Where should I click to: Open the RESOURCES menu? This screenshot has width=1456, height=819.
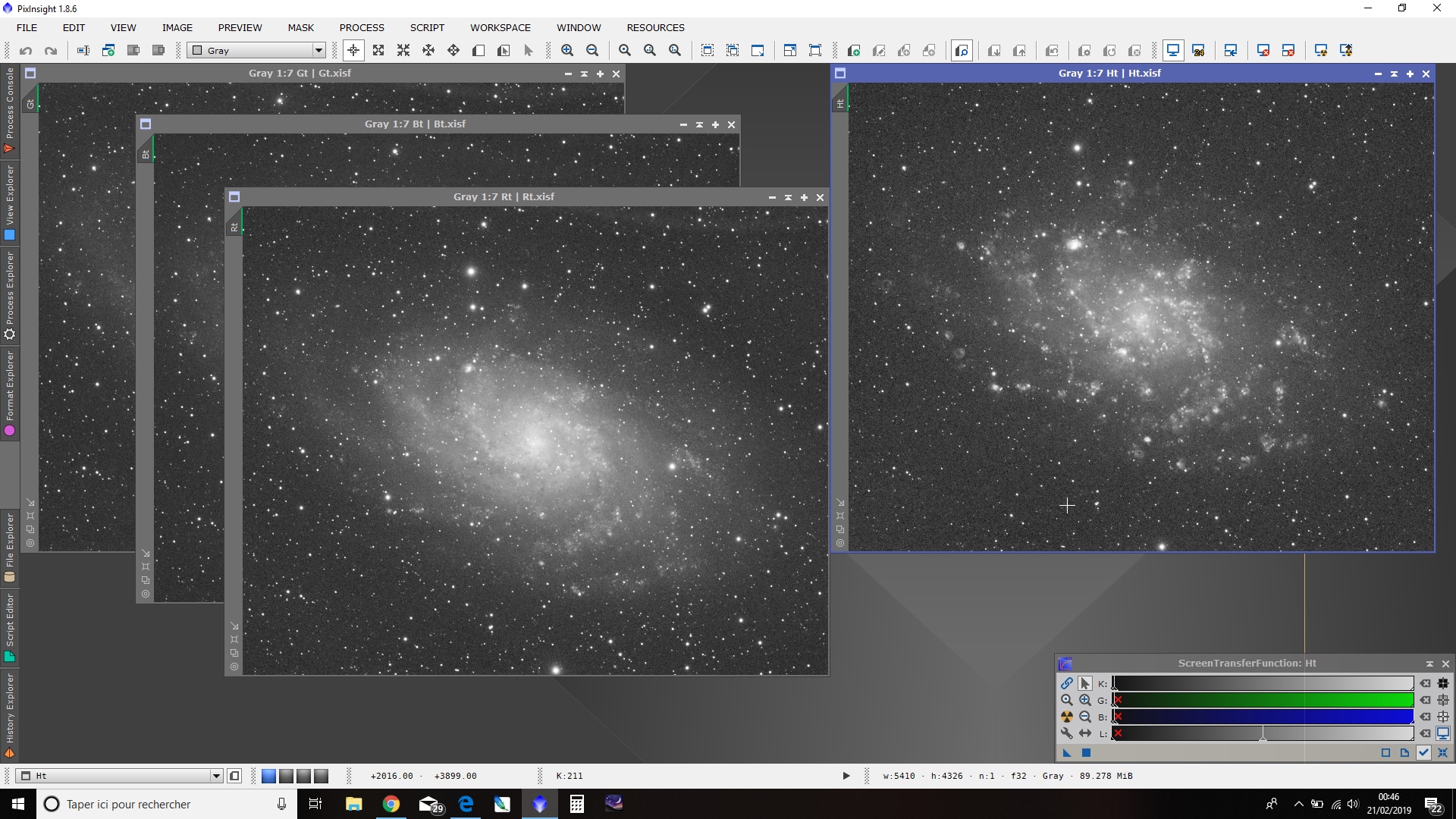[x=655, y=27]
